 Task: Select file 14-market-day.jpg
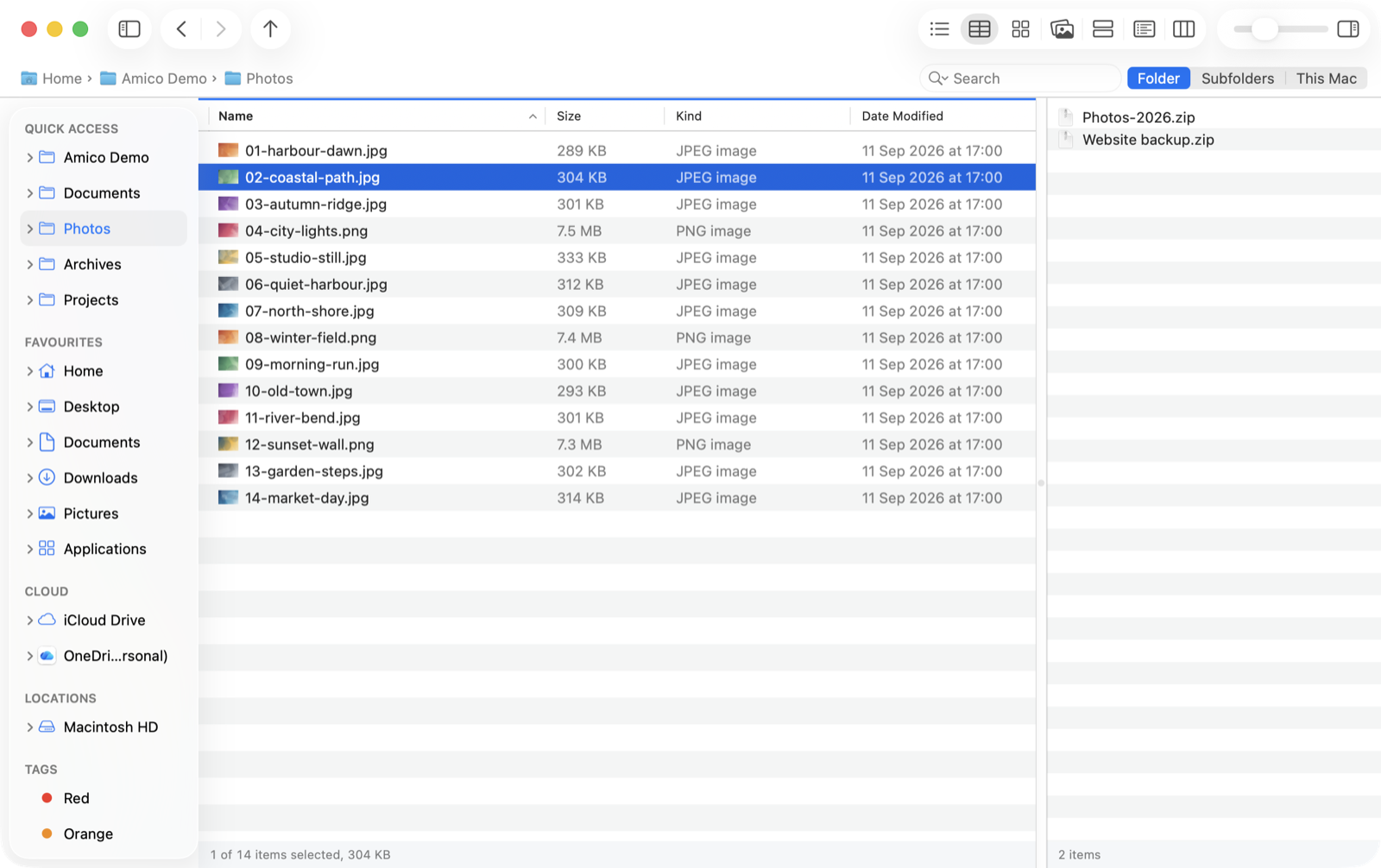(x=617, y=499)
